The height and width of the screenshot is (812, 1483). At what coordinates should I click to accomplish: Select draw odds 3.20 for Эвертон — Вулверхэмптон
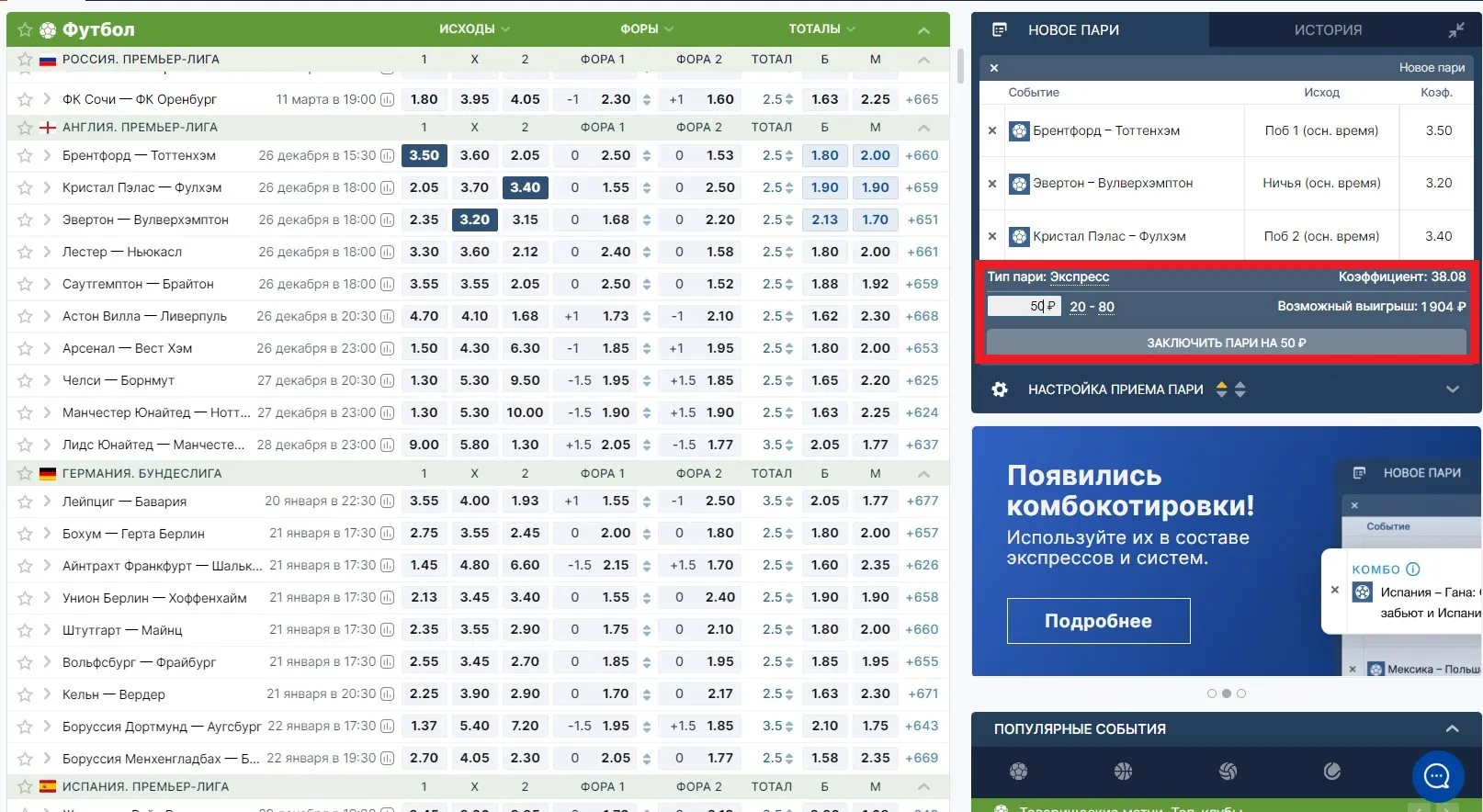(x=475, y=220)
